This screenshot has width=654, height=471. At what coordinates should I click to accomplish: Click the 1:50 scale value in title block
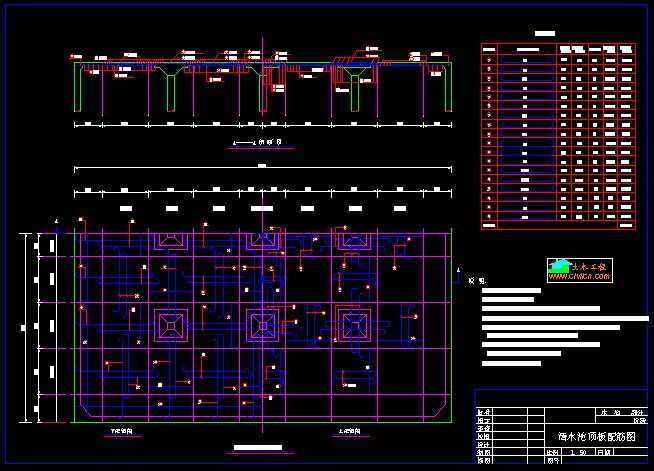578,452
